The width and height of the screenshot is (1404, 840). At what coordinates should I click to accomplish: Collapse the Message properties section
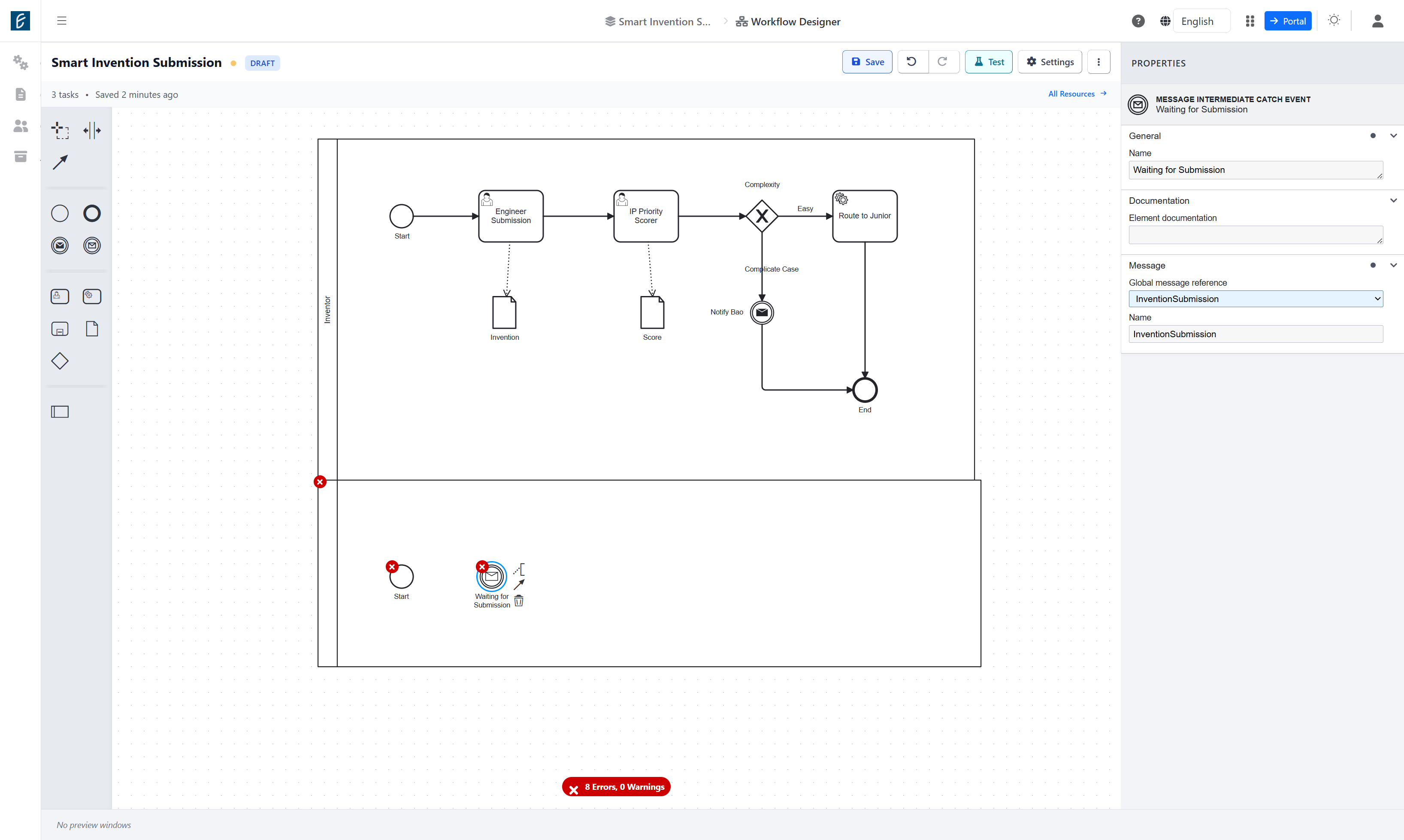pyautogui.click(x=1393, y=266)
